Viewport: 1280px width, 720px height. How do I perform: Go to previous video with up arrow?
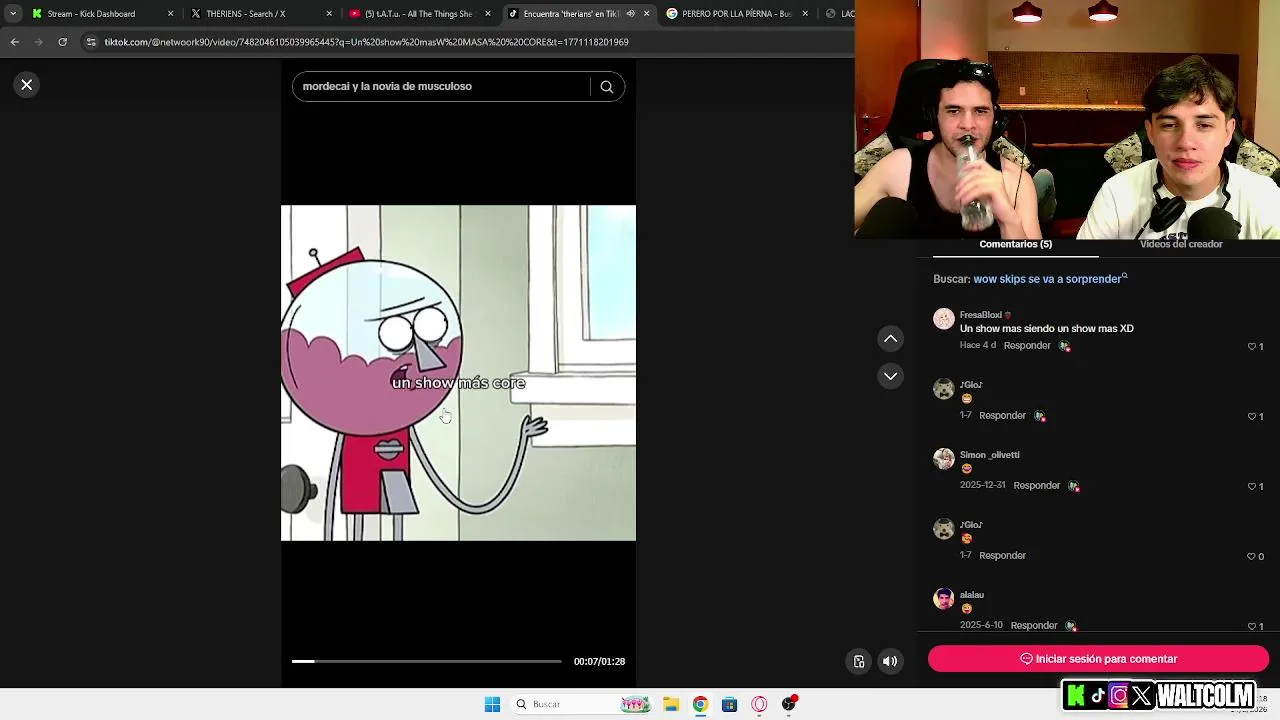tap(890, 339)
